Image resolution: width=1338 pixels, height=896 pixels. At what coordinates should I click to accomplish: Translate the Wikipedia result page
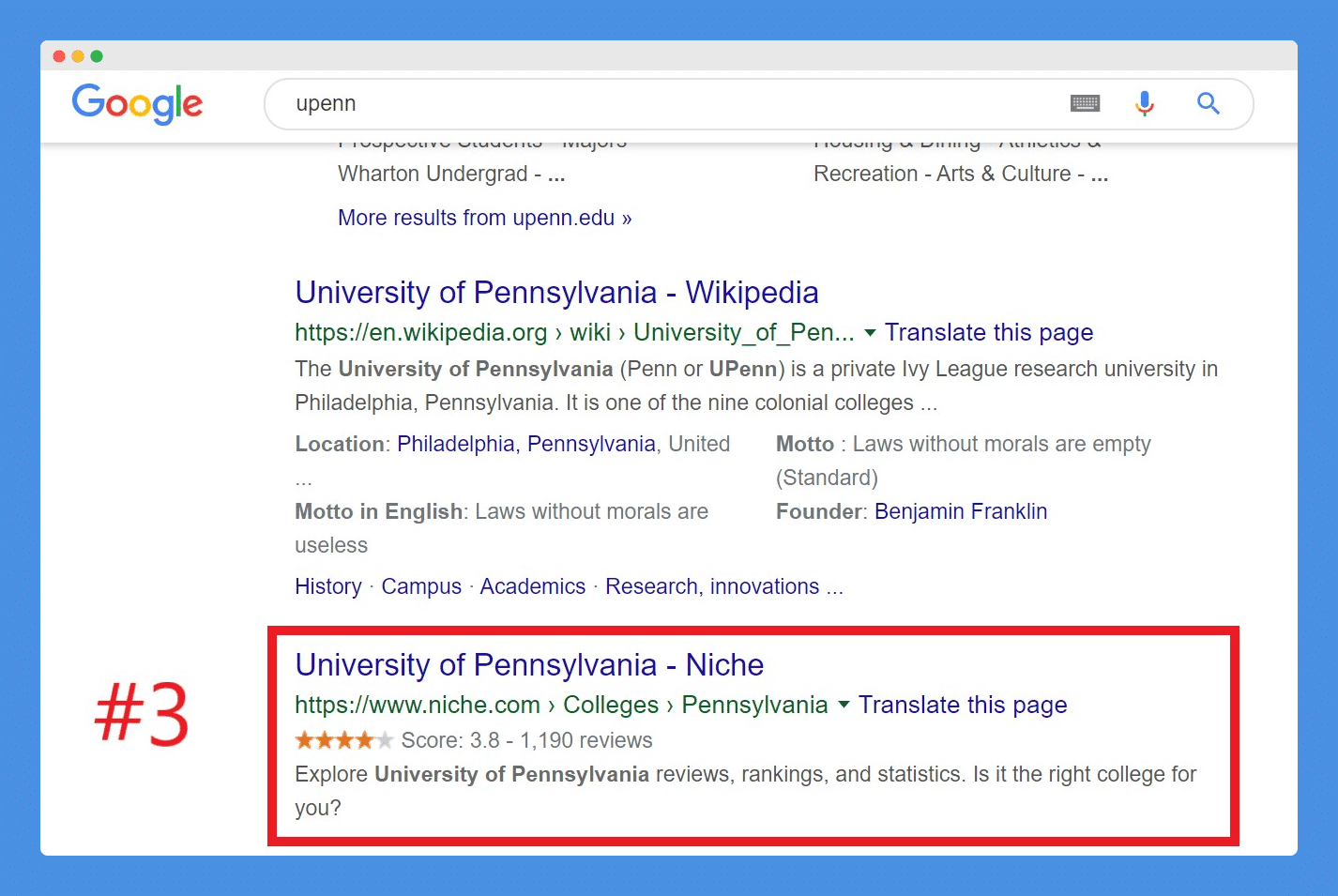coord(989,332)
